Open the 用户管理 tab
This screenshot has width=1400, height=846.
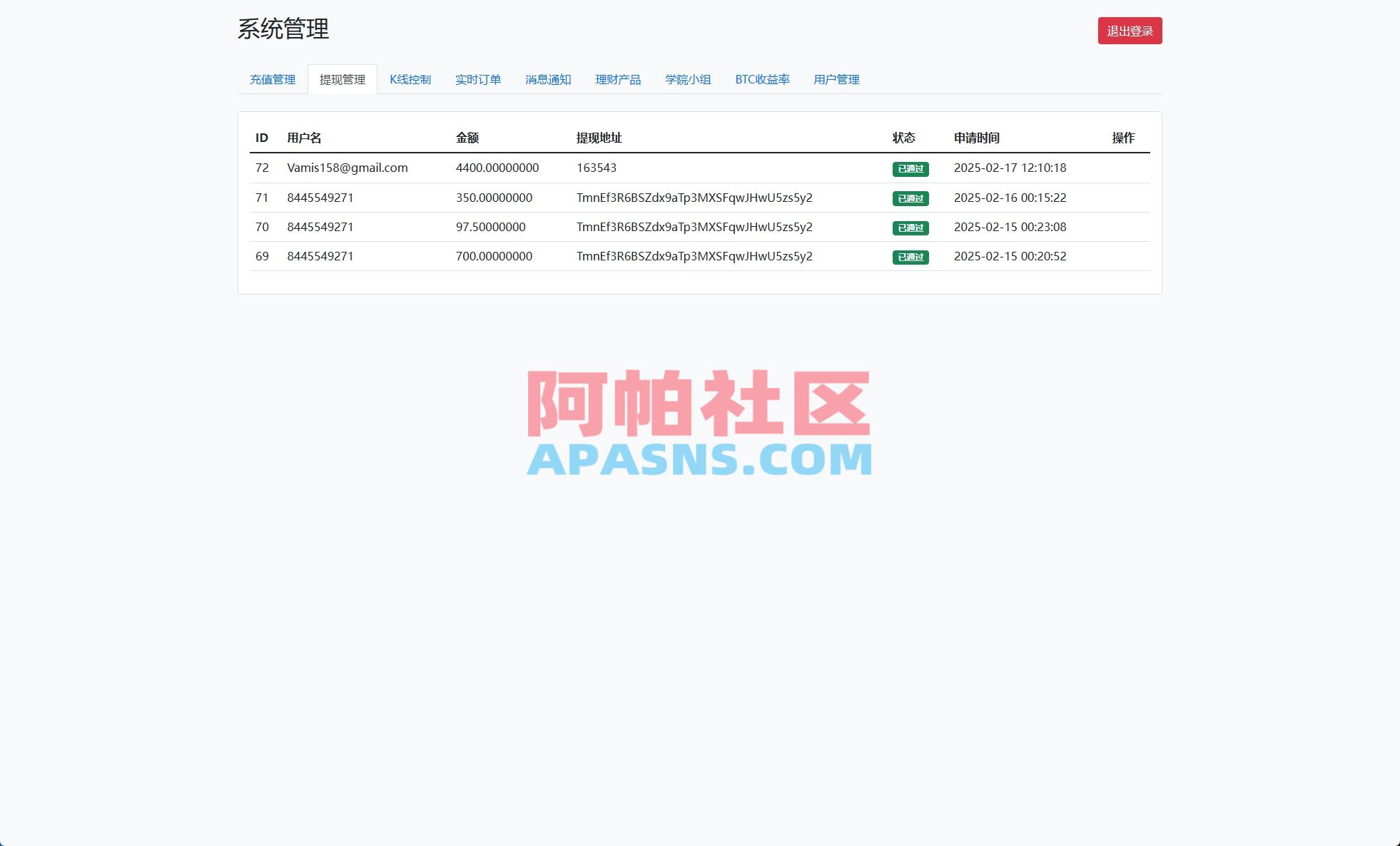coord(836,80)
